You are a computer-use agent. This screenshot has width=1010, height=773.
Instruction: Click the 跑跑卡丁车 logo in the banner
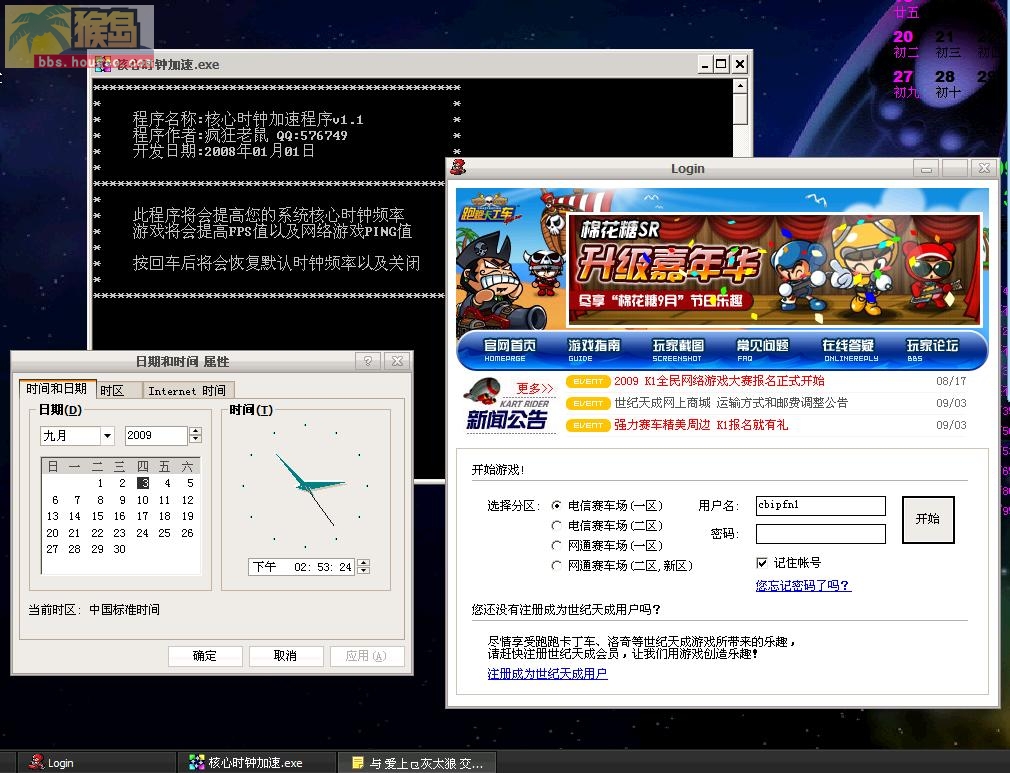point(490,209)
